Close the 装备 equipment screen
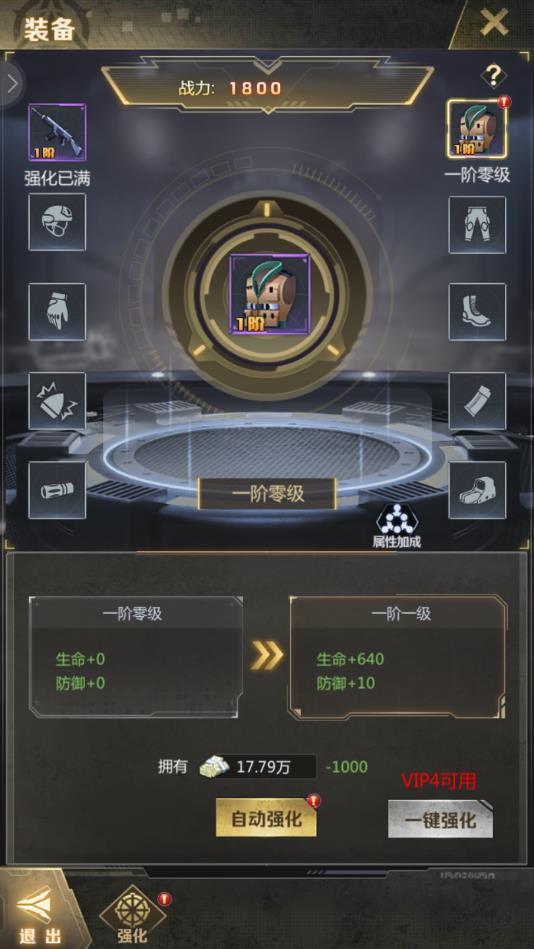This screenshot has height=949, width=534. (x=494, y=23)
